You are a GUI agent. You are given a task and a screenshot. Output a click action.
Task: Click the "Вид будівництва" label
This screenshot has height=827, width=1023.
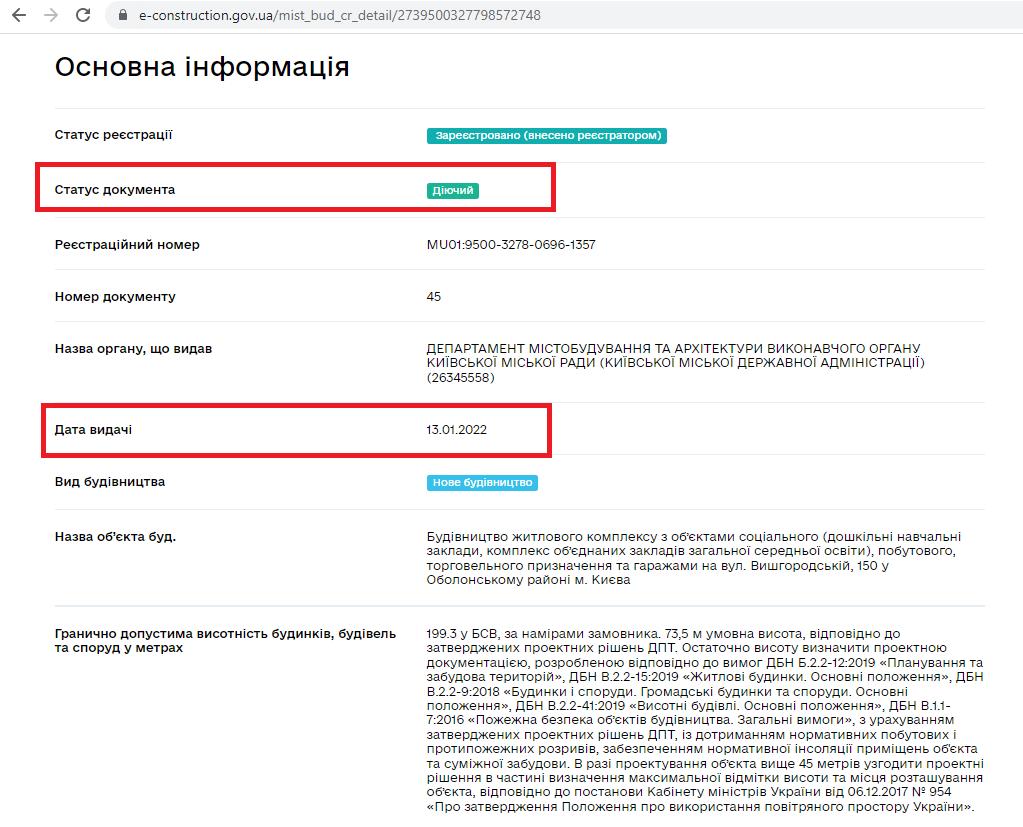click(110, 482)
